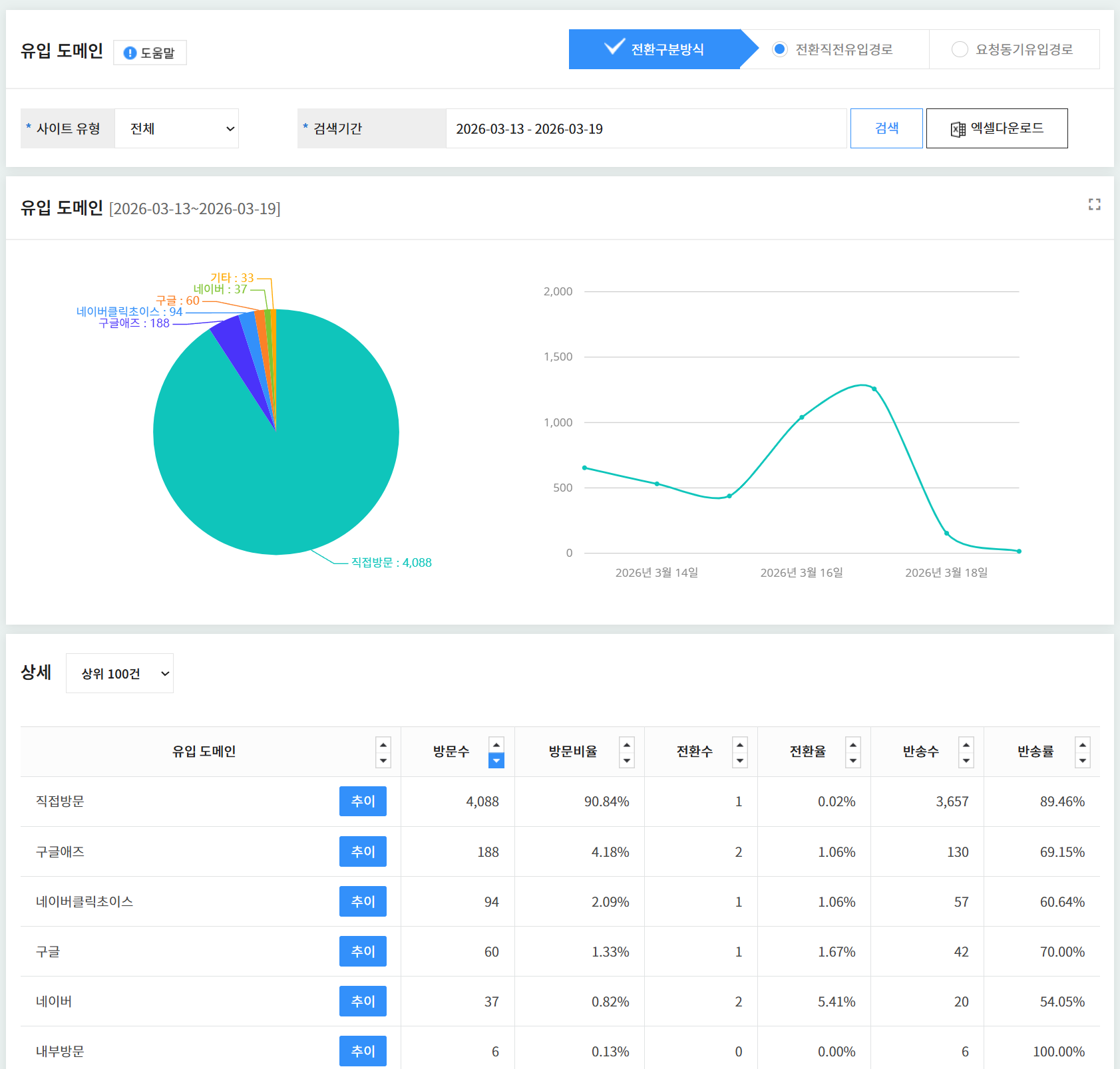Click the 전환구분방식 tab header
The width and height of the screenshot is (1120, 1069).
(x=654, y=49)
